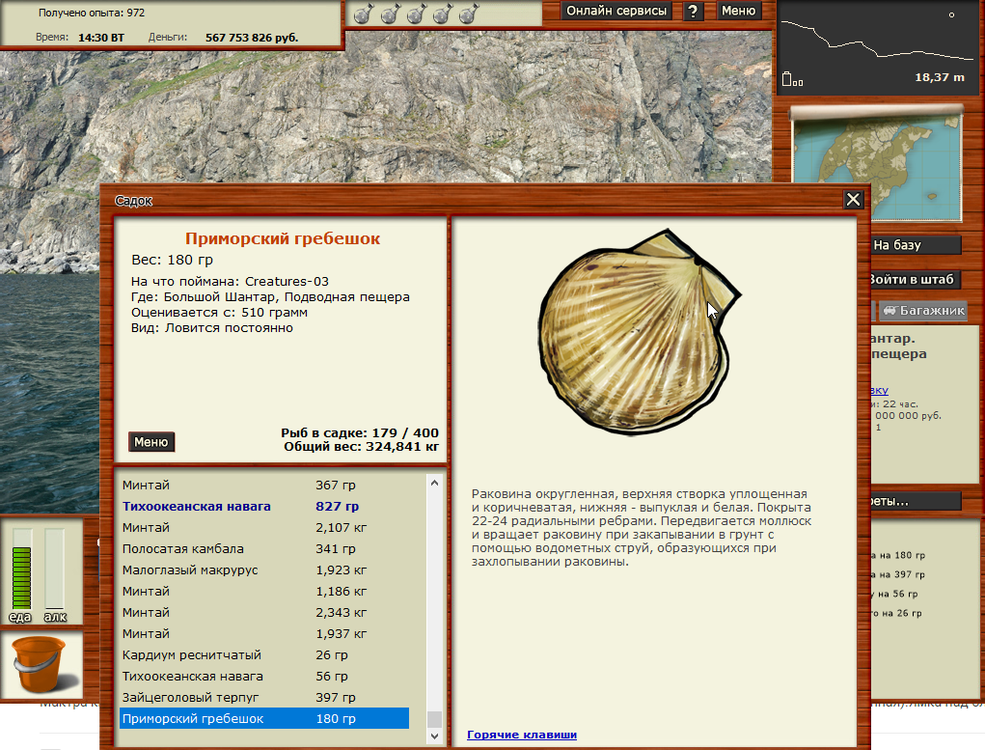Click the question mark help button
The width and height of the screenshot is (985, 750).
(692, 11)
